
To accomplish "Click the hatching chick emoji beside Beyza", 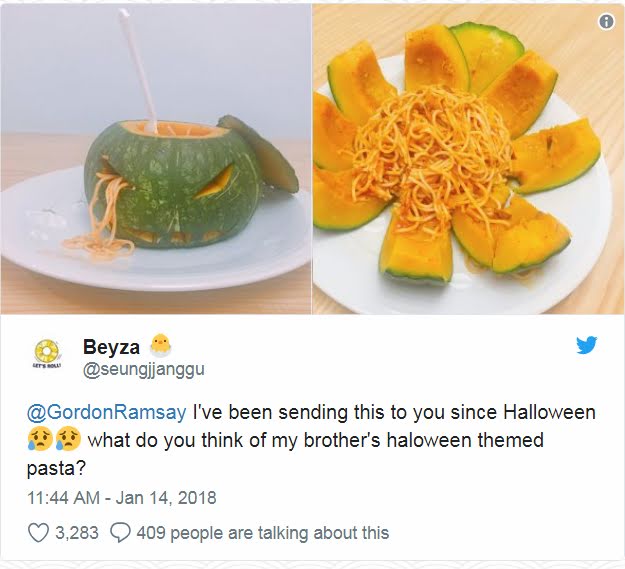I will (161, 345).
